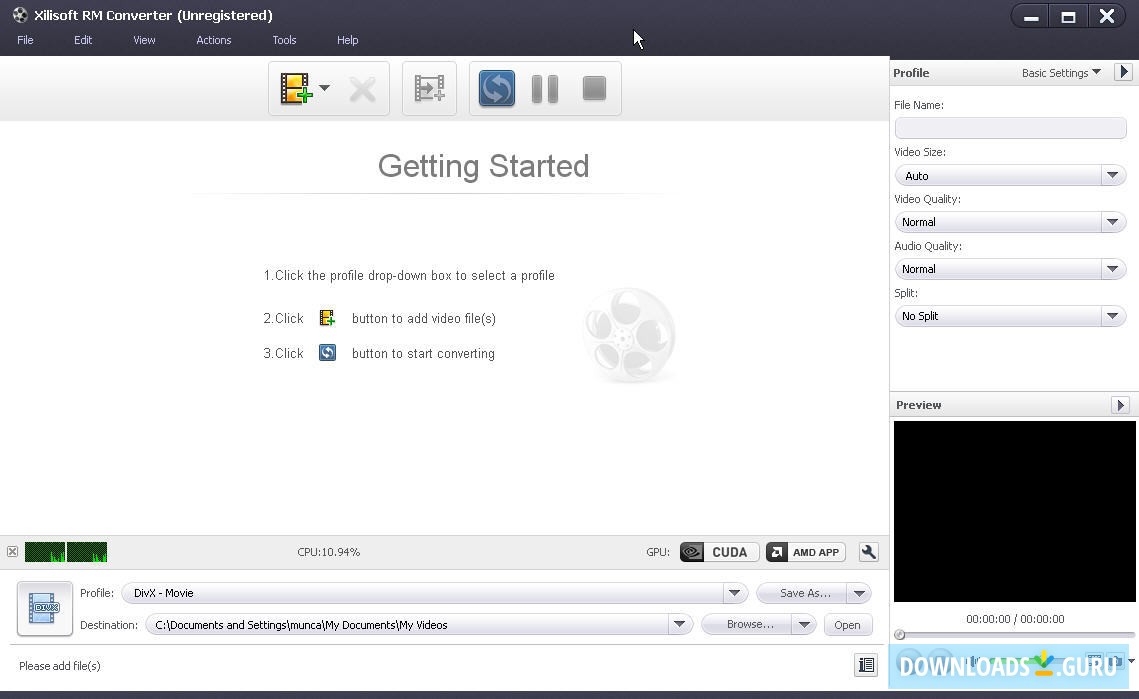Open the wrench settings icon
This screenshot has height=699, width=1139.
[868, 552]
